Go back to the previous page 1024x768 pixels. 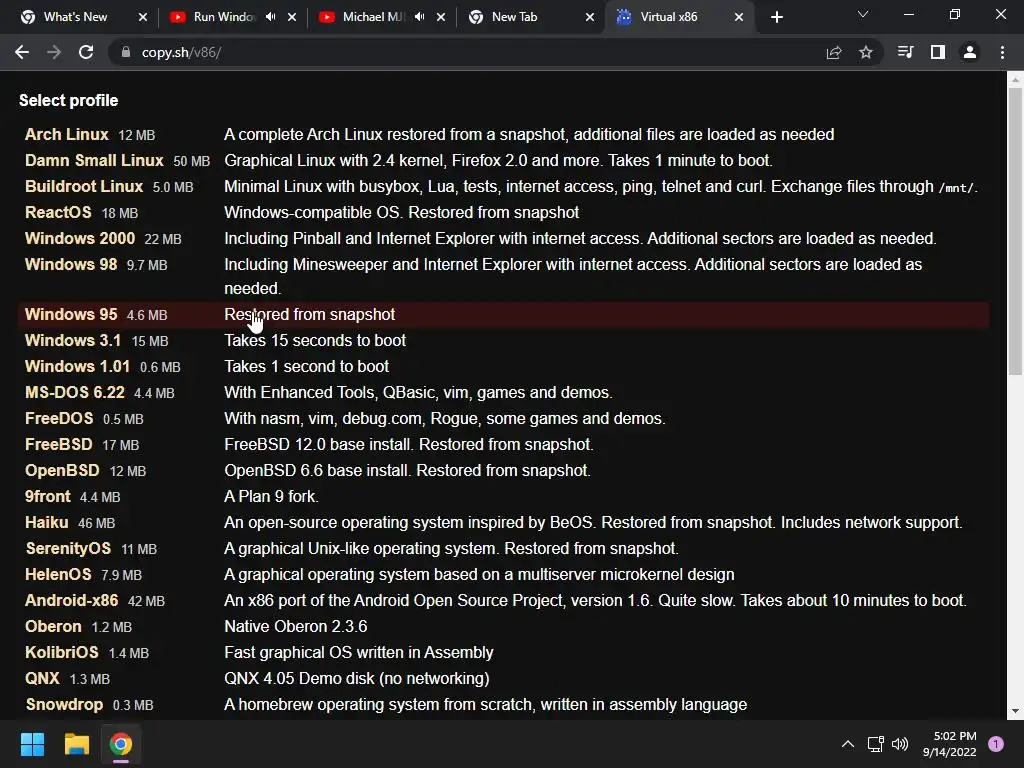coord(22,52)
